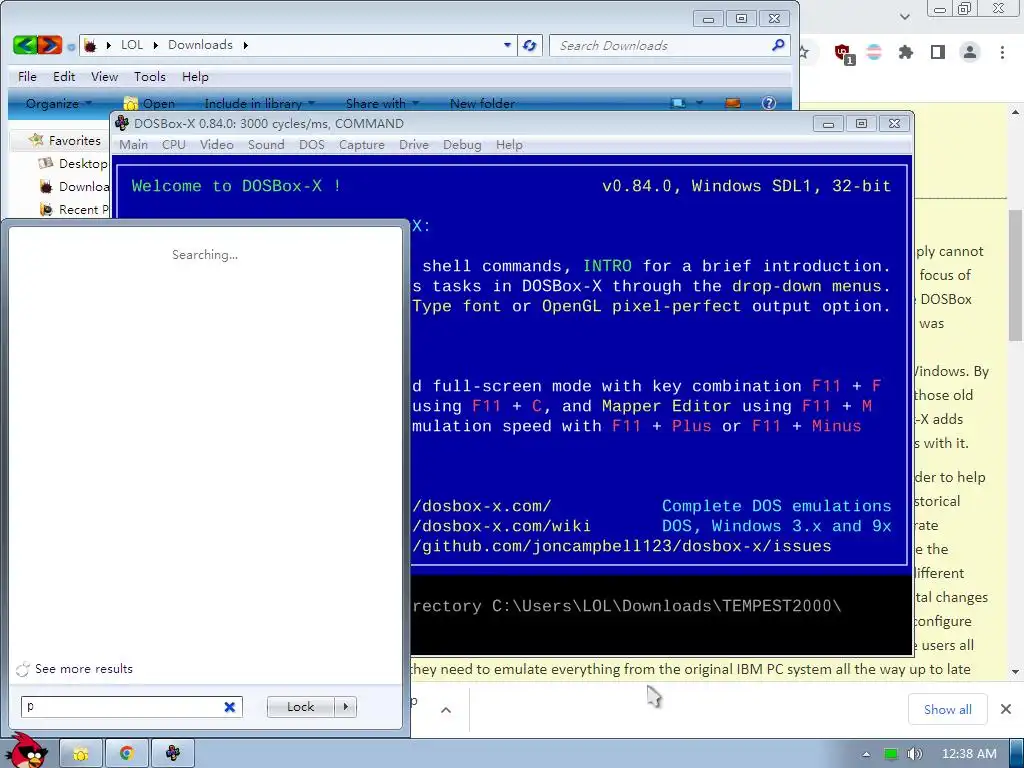Open the Drive menu in DOSBox-X
Screen dimensions: 1024x768
[x=414, y=144]
